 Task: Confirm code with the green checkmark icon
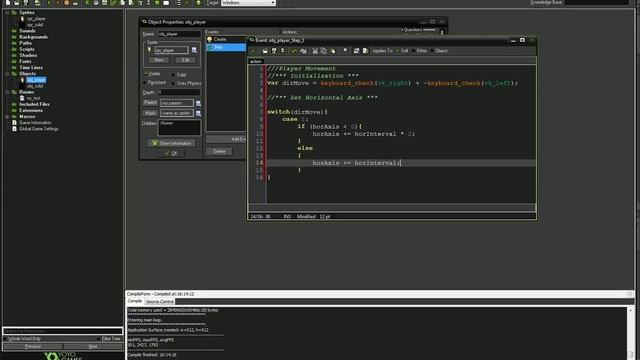[x=253, y=51]
